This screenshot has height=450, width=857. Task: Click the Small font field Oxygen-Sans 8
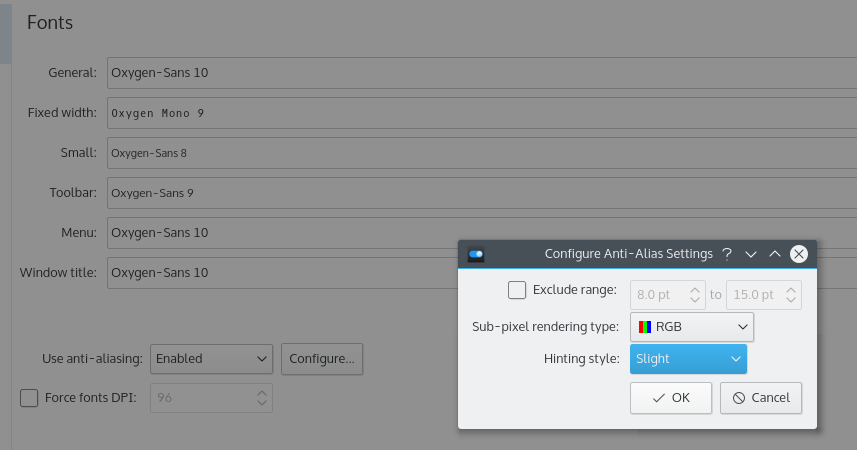click(482, 153)
